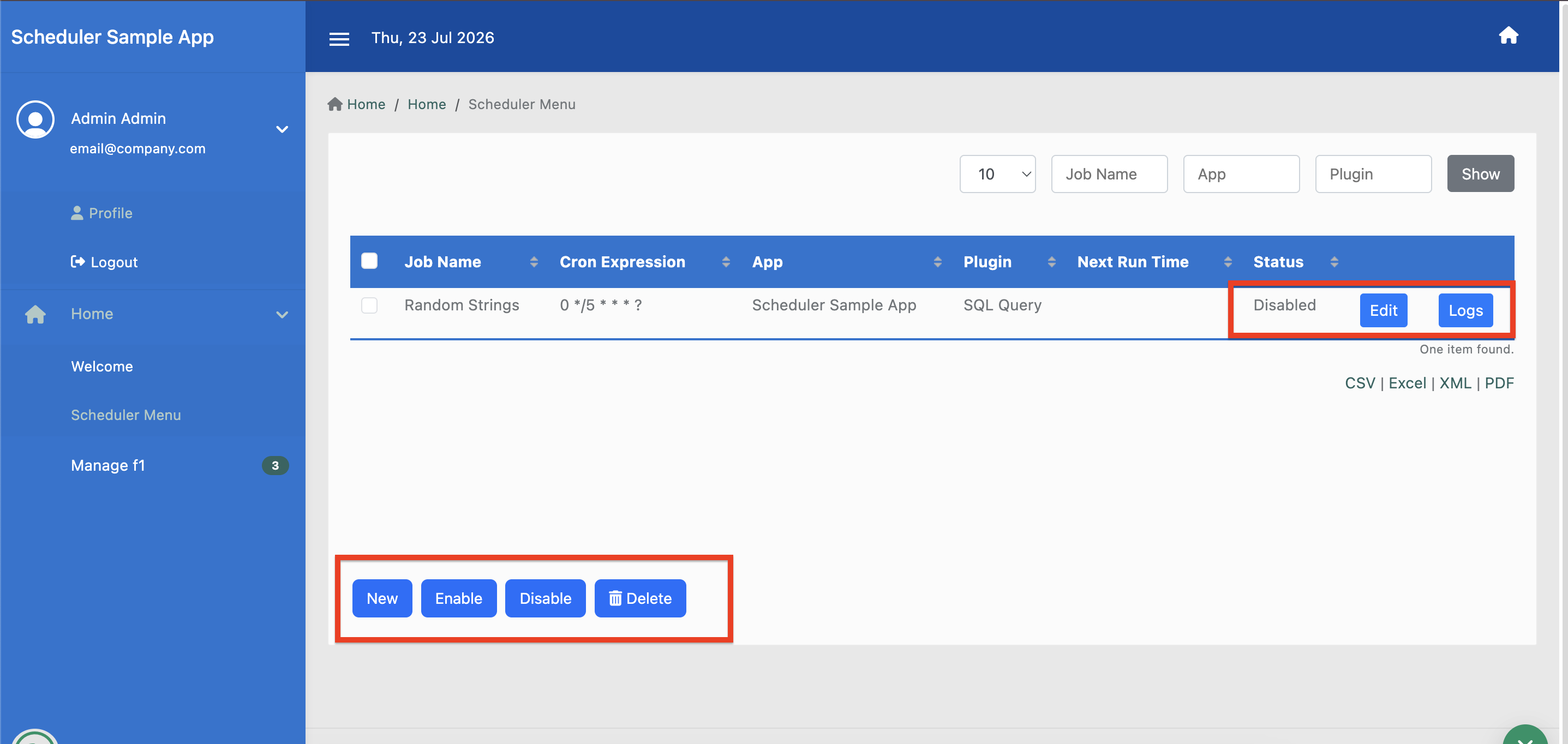Toggle the hamburger sidebar menu icon
1568x744 pixels.
click(x=339, y=39)
